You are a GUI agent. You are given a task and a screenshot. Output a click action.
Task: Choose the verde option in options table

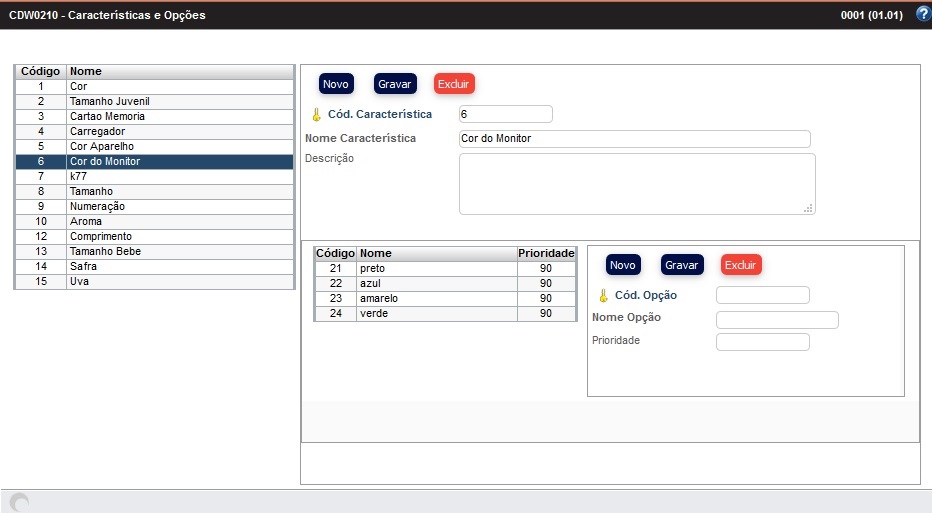pos(436,314)
